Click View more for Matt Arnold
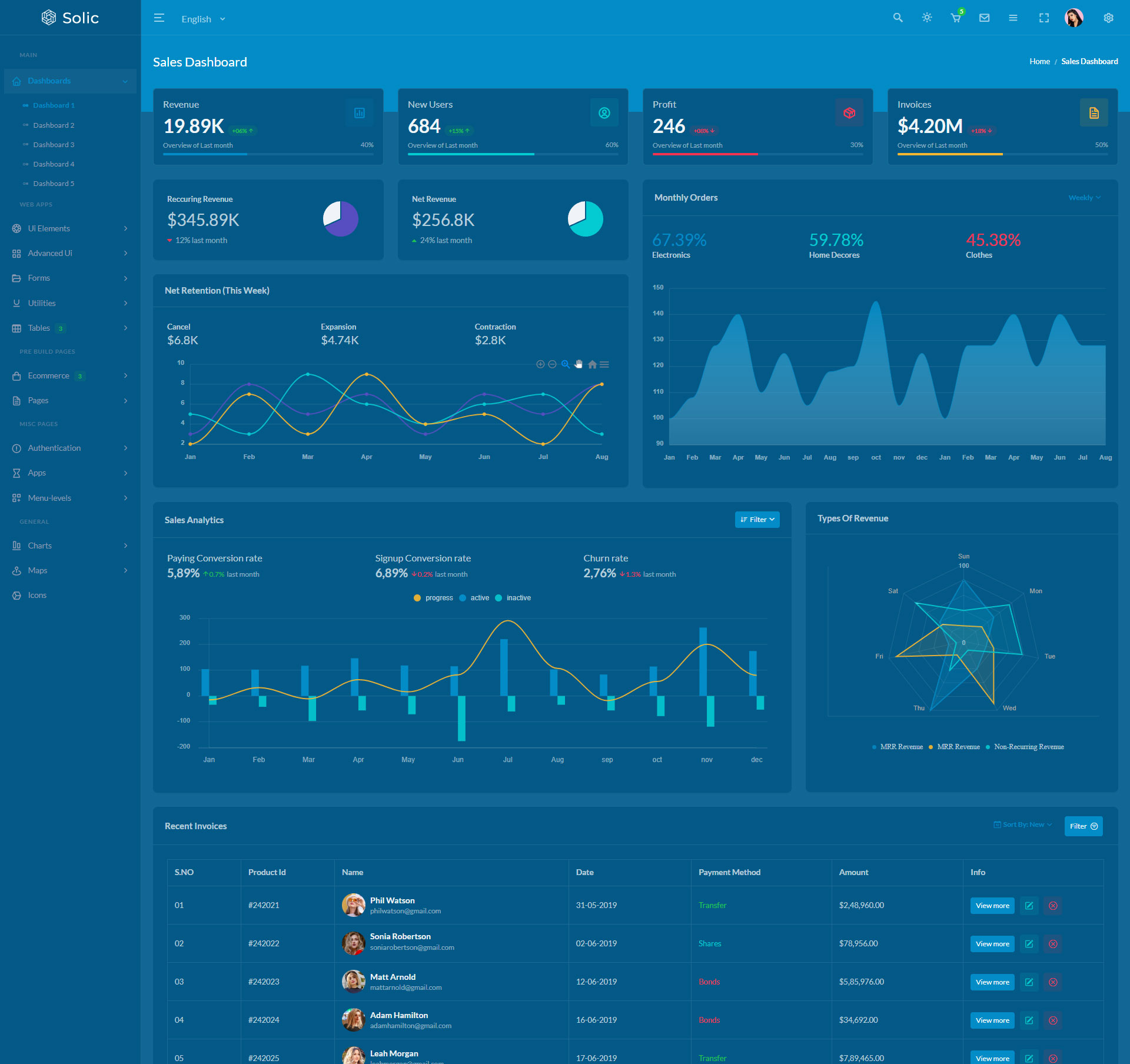The width and height of the screenshot is (1130, 1064). [x=992, y=982]
